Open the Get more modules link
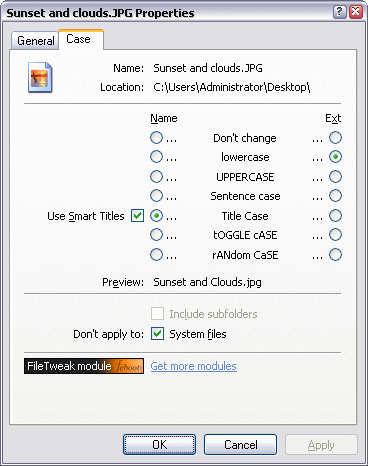This screenshot has width=368, height=466. coord(193,366)
